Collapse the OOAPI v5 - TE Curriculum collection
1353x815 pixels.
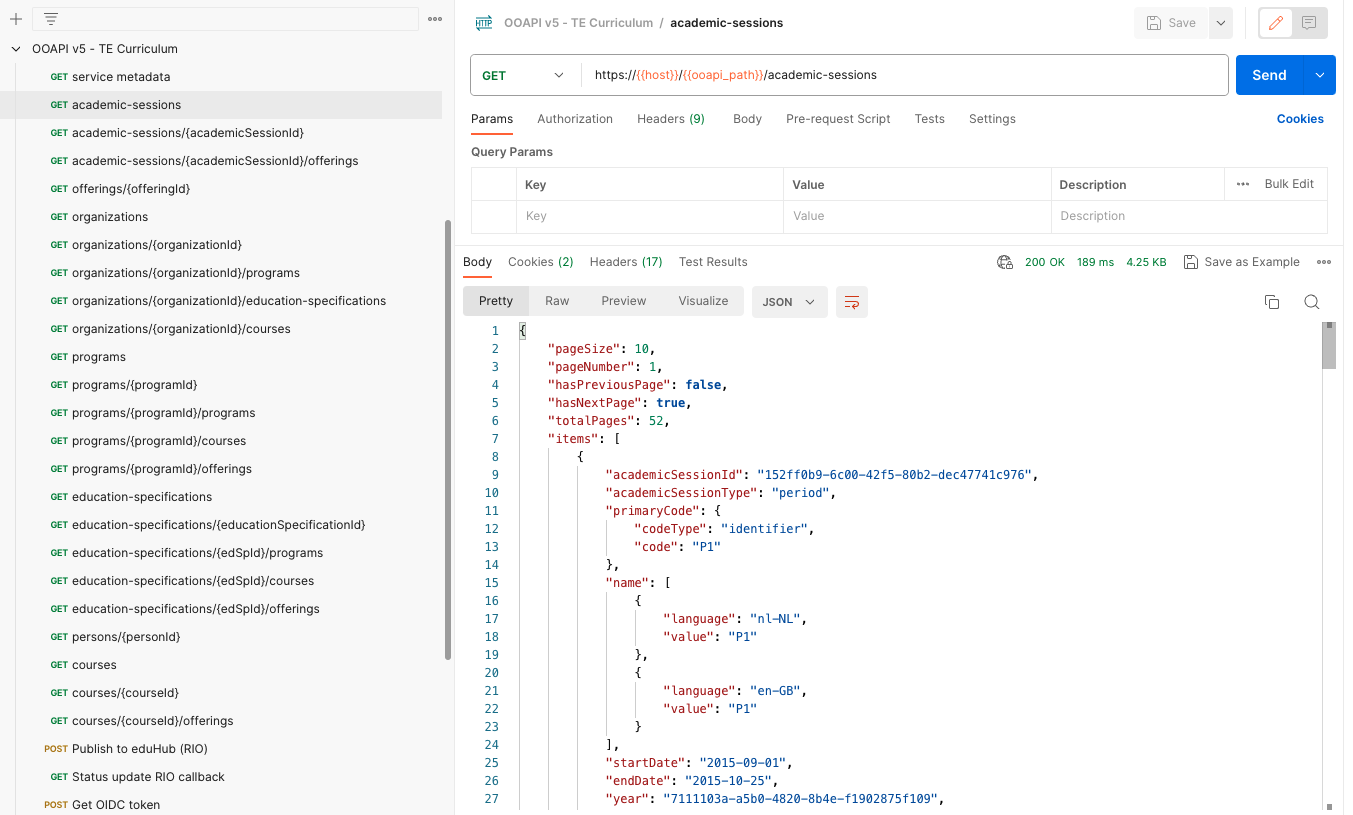[x=16, y=49]
